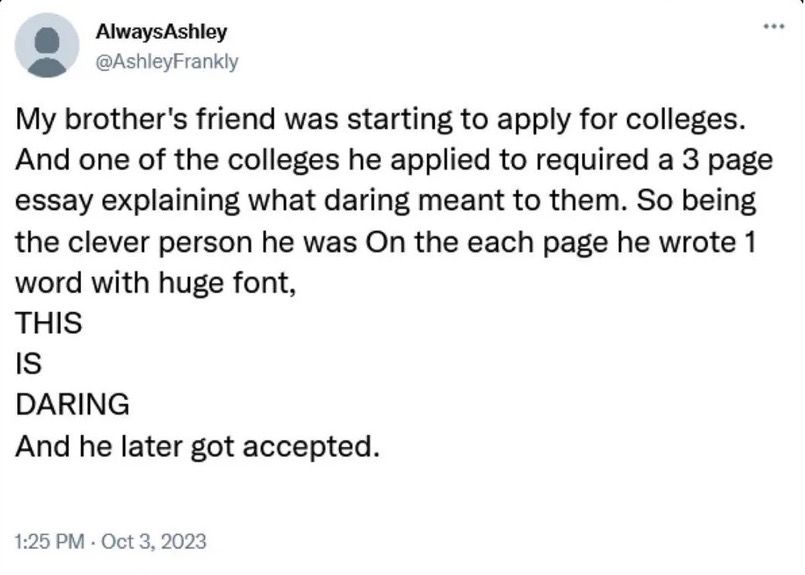
Task: Click the line 'And he later got accepted.'
Action: [197, 444]
